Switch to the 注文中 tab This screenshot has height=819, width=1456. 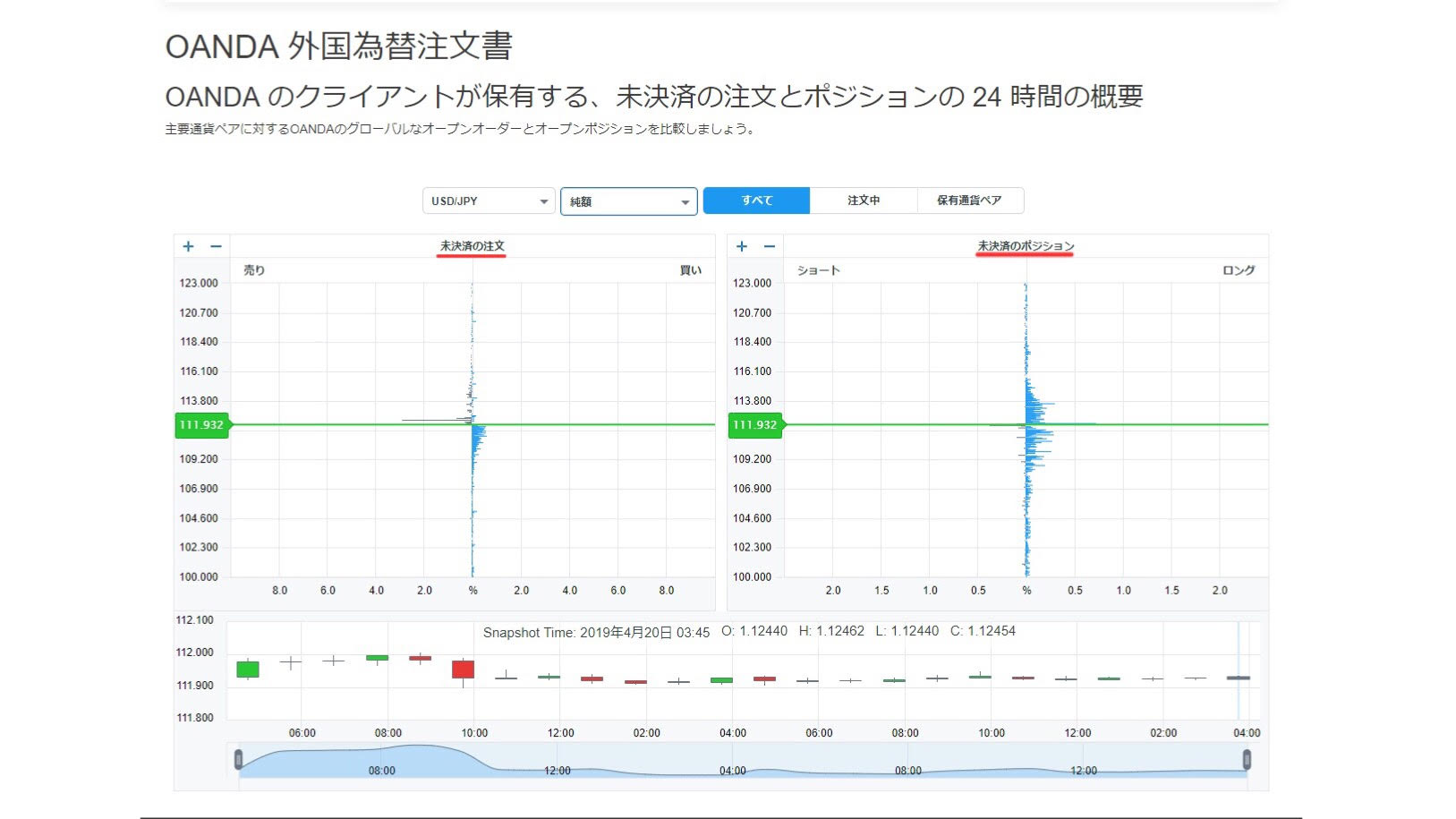coord(864,200)
